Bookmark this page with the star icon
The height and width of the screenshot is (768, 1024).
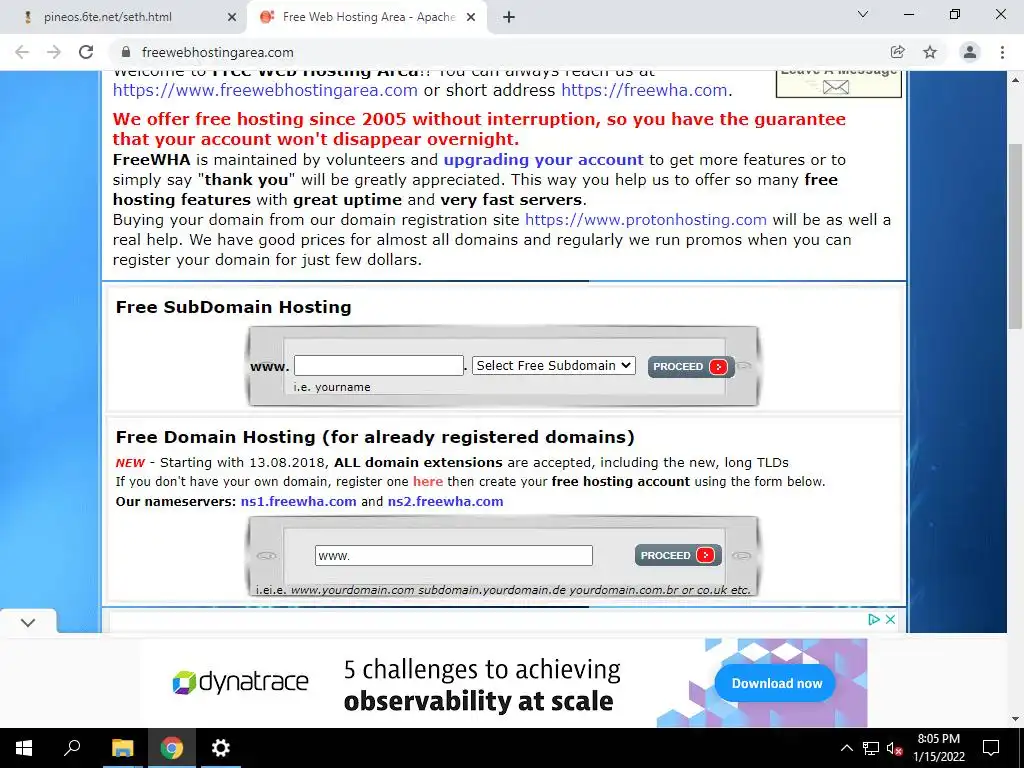930,52
